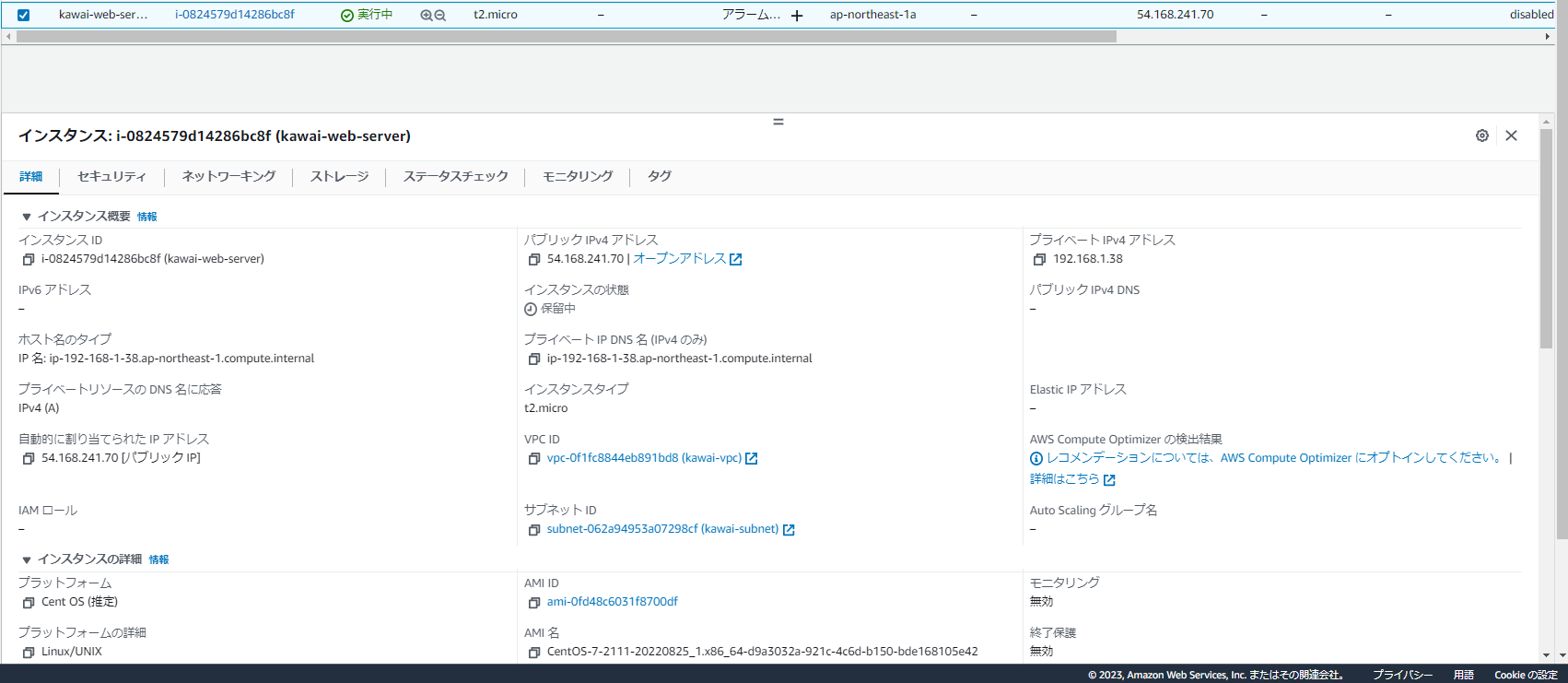The height and width of the screenshot is (683, 1568).
Task: Open instance ID link i-0824579d14286bc8f in table
Action: (x=235, y=15)
